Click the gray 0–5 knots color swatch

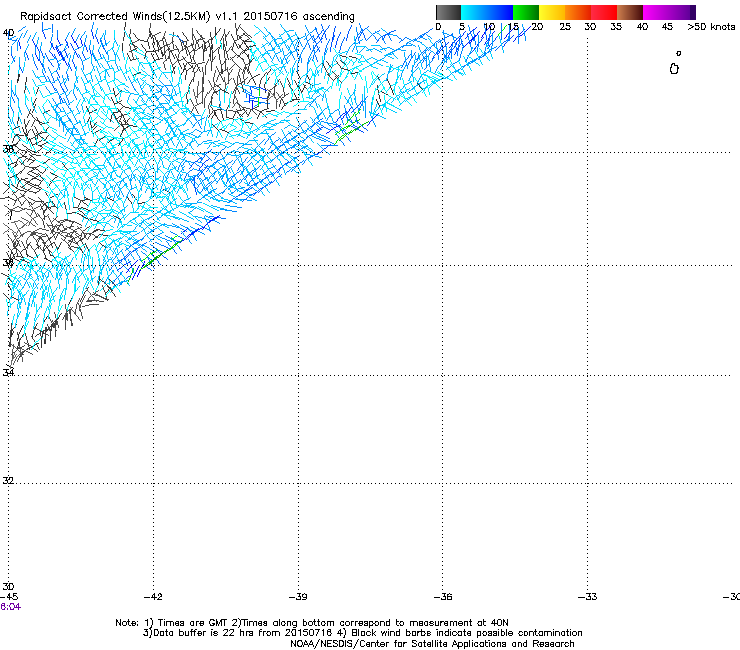[x=448, y=12]
